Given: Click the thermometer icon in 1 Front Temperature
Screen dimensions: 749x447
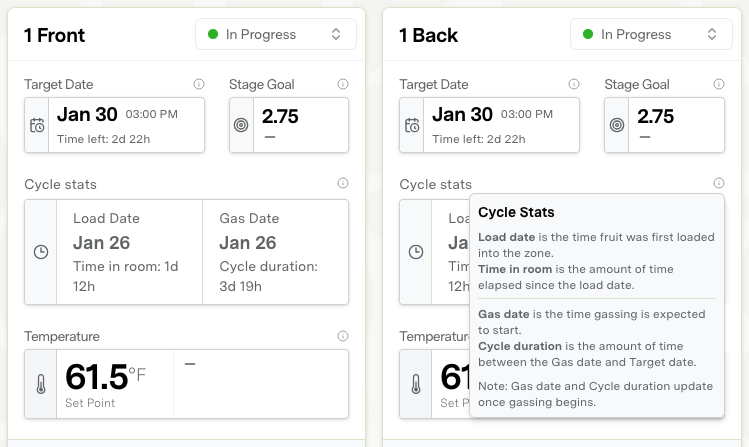Looking at the screenshot, I should point(40,384).
